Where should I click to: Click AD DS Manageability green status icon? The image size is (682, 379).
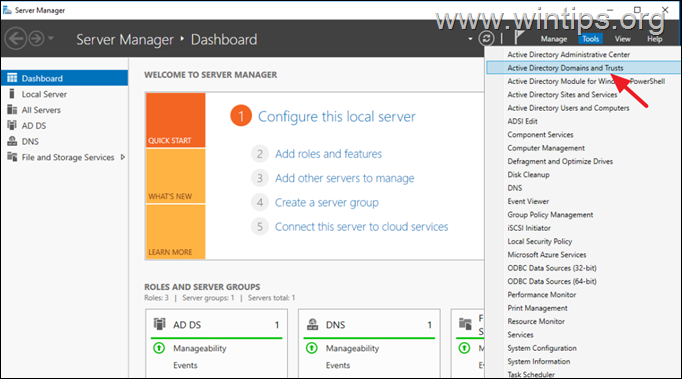click(x=159, y=348)
